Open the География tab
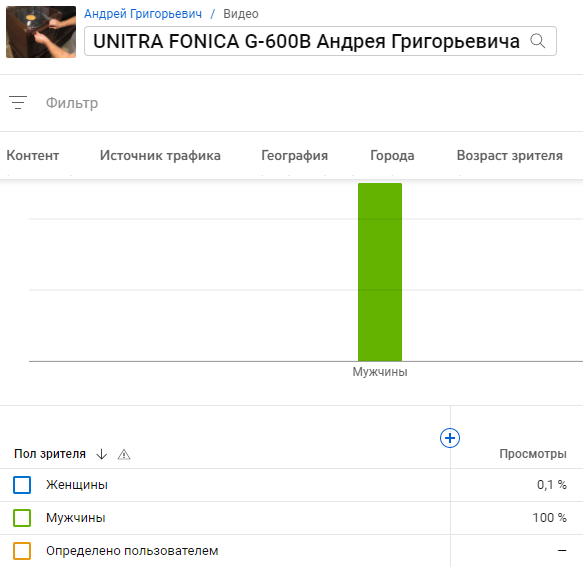 click(294, 155)
